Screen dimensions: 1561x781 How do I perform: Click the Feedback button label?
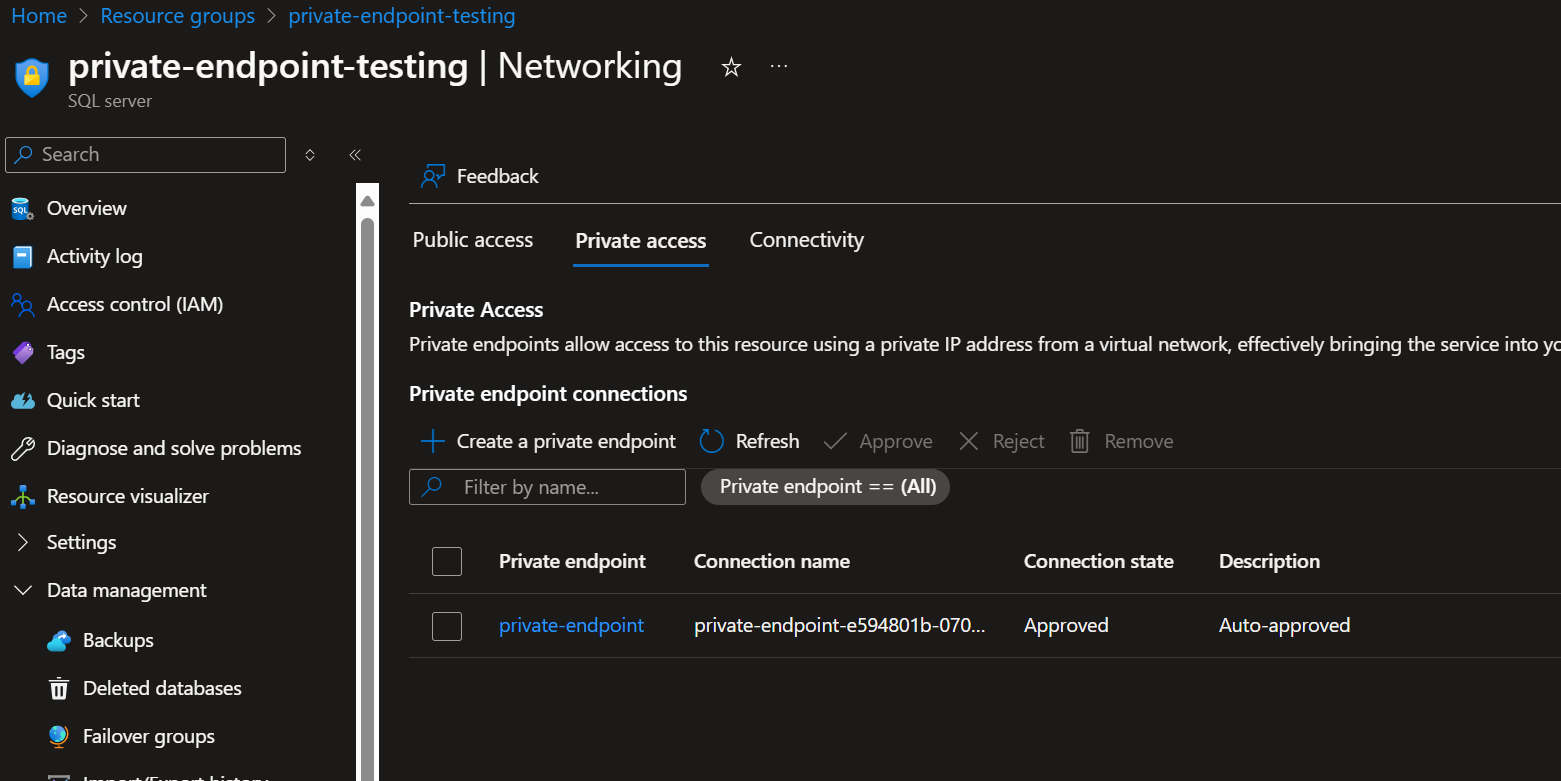pos(498,176)
